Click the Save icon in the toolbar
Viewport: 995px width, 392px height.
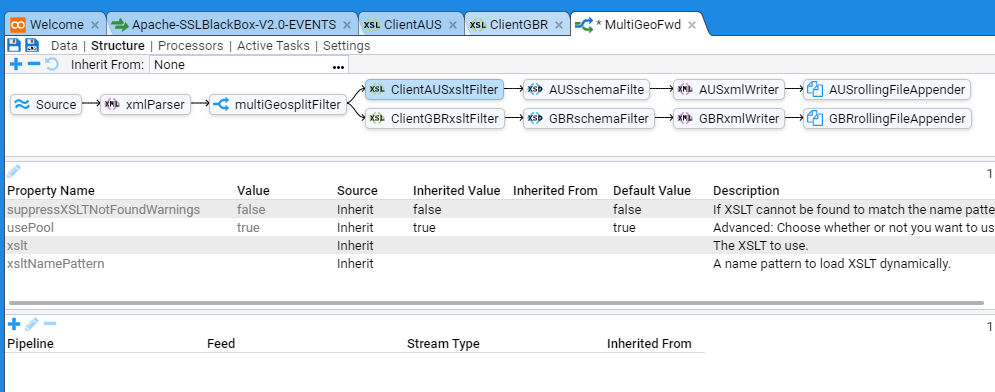pos(13,45)
